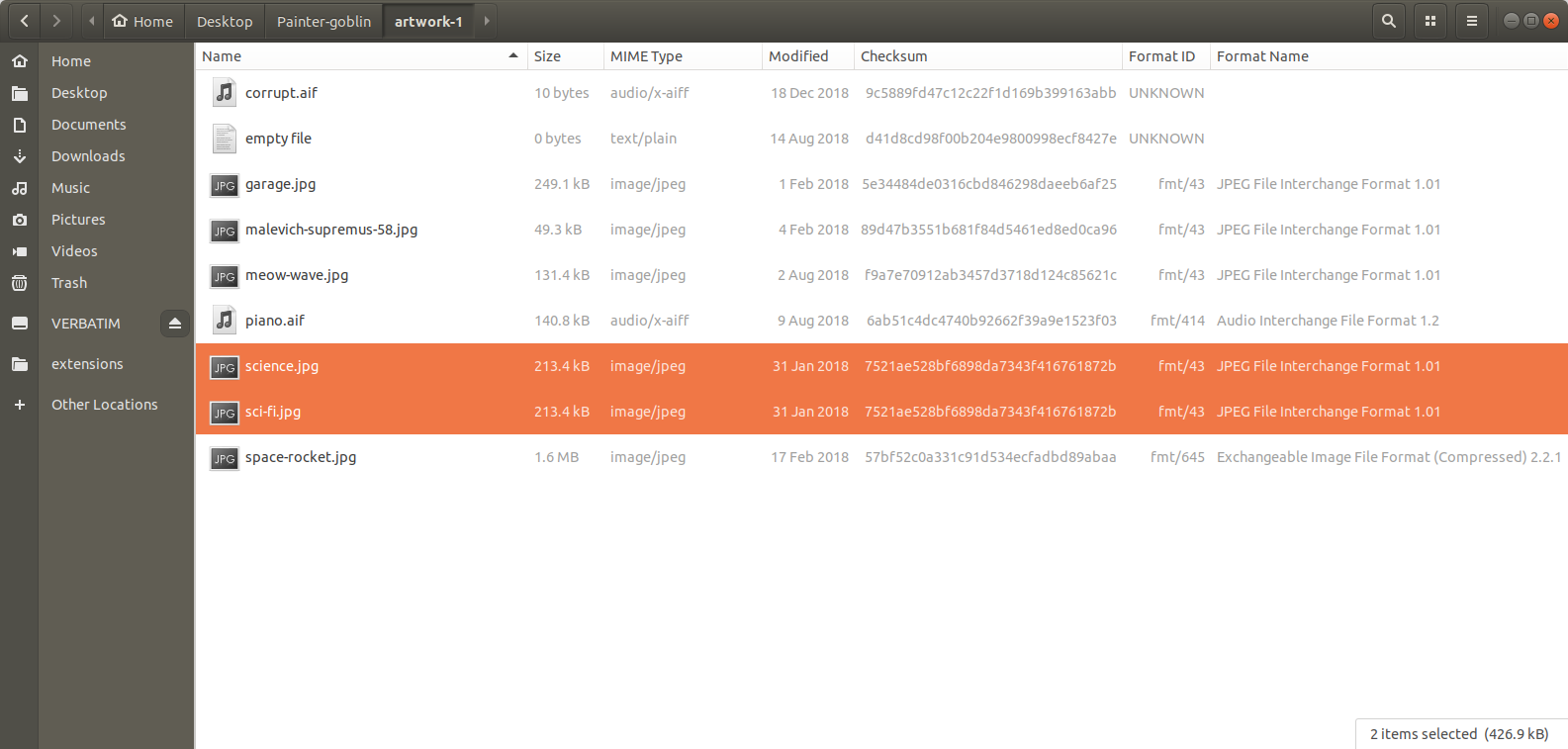
Task: Open the hamburger options menu
Action: click(x=1472, y=21)
